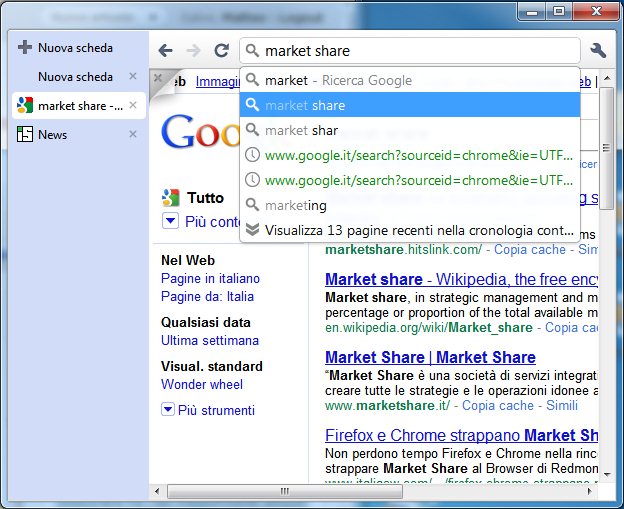Open Market share Wikipedia result

coord(461,279)
